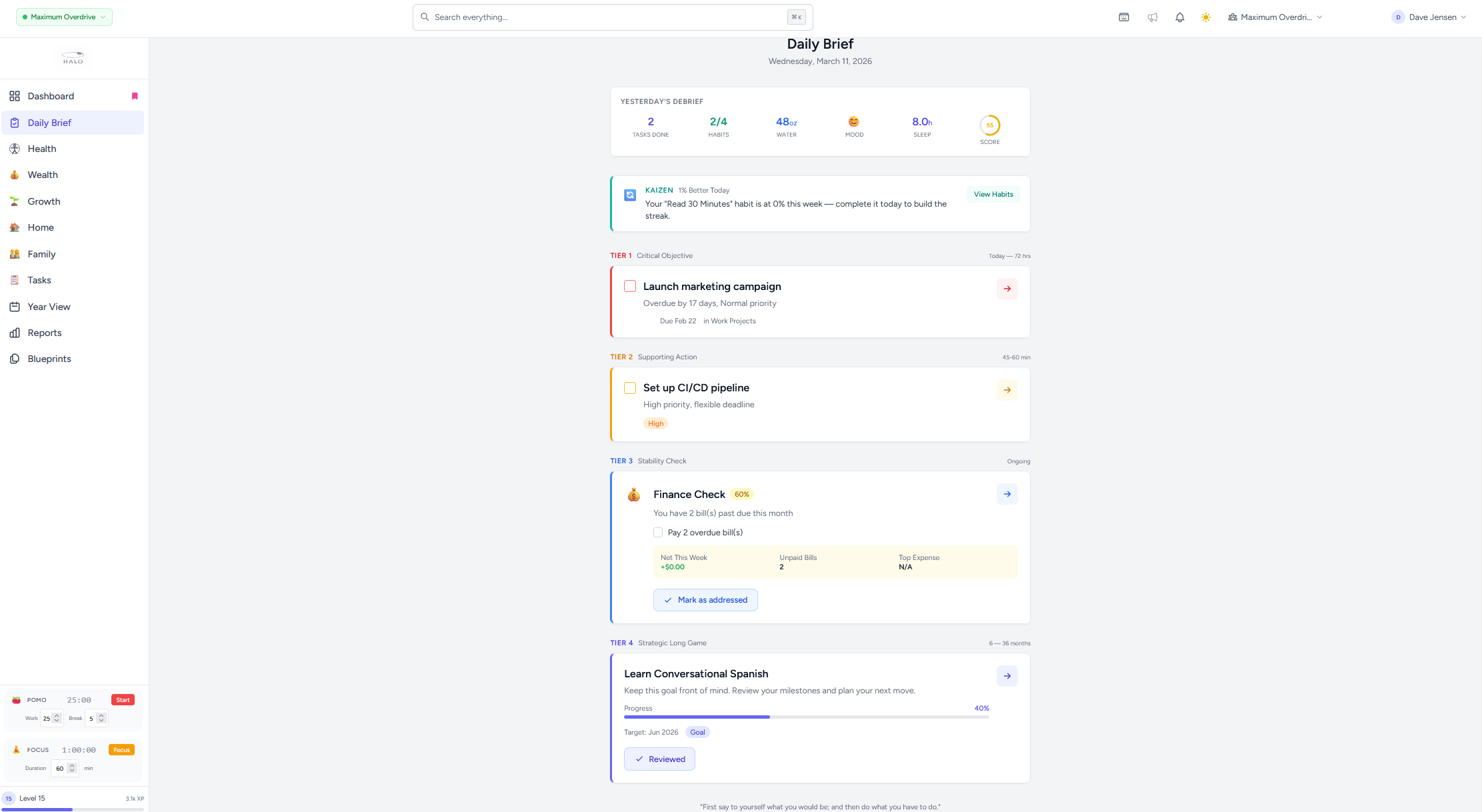1482x812 pixels.
Task: Open the announcements megaphone icon
Action: pyautogui.click(x=1153, y=17)
